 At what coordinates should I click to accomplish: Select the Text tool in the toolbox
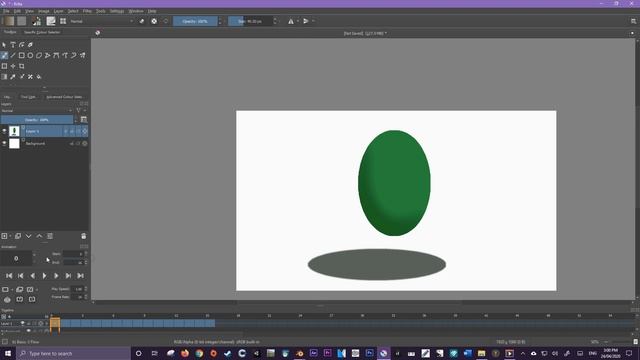coord(13,44)
